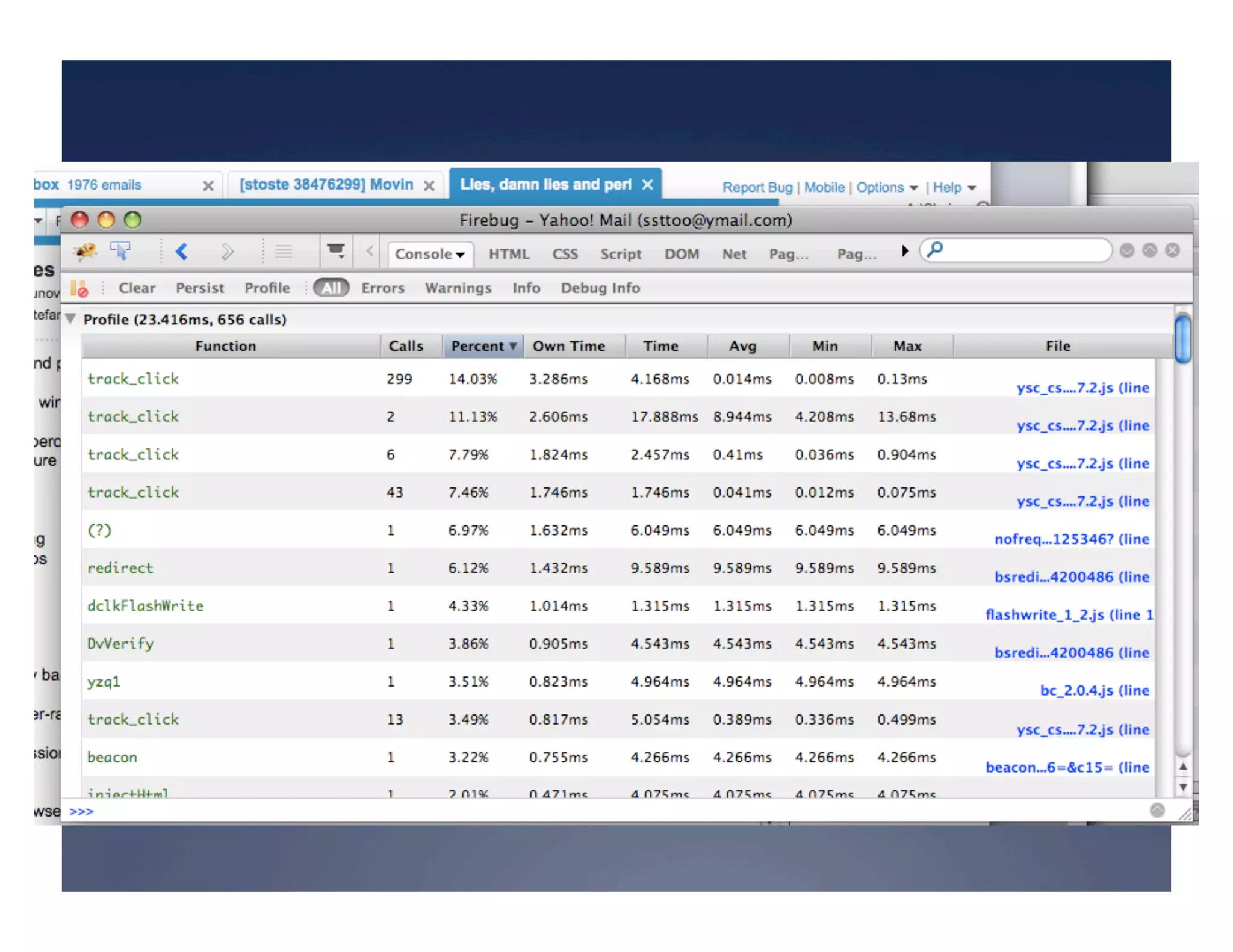The width and height of the screenshot is (1233, 952).
Task: Toggle the break on errors icon
Action: click(79, 289)
